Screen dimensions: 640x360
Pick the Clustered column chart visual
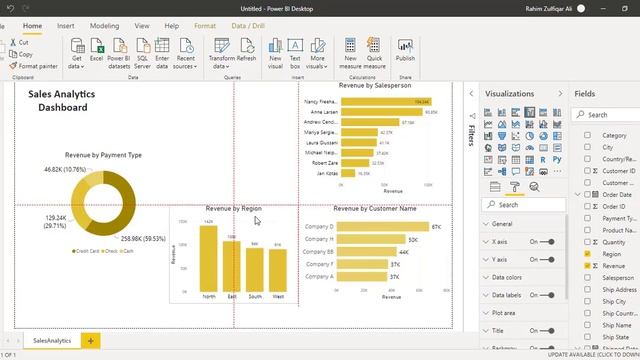pyautogui.click(x=529, y=112)
